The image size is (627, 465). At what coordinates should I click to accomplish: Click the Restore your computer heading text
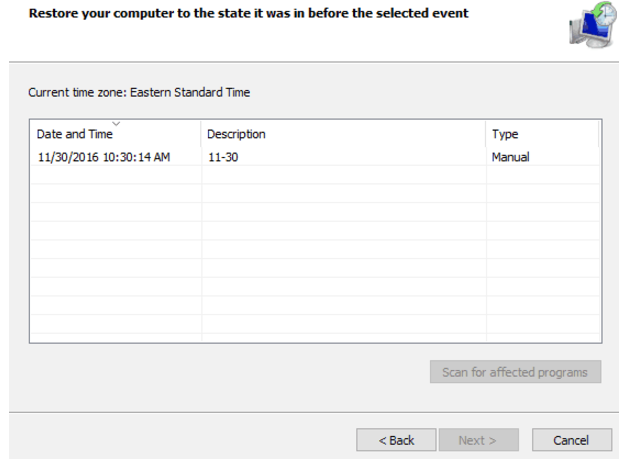[x=248, y=13]
